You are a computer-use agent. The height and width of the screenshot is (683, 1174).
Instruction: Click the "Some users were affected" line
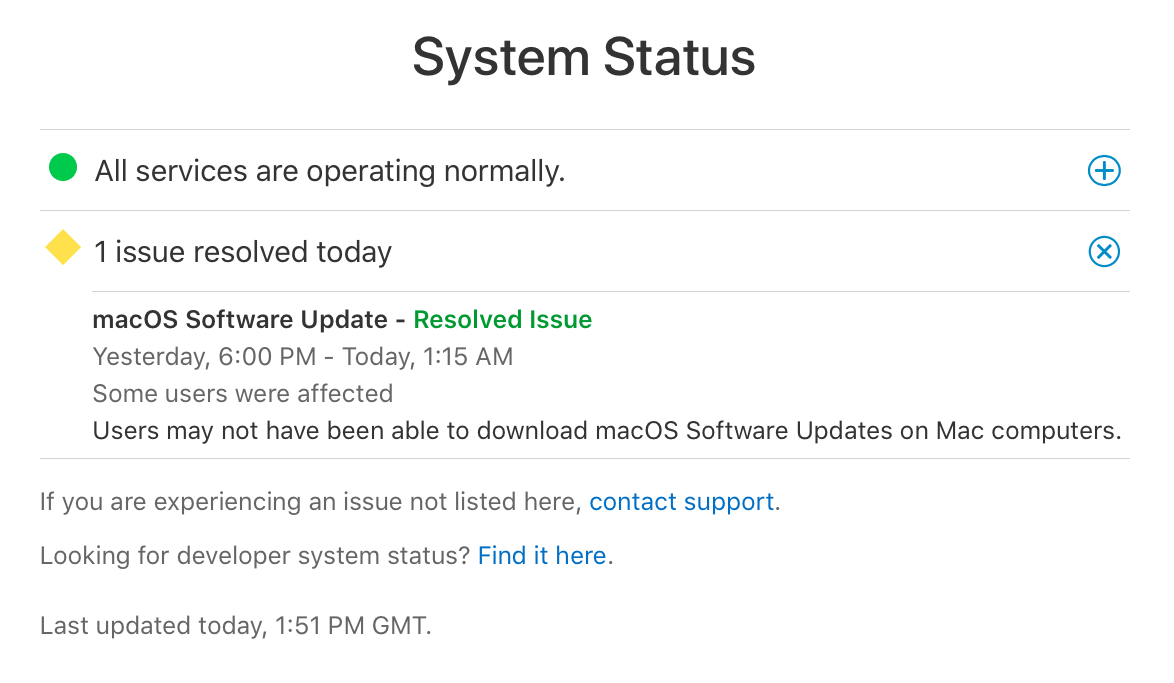[x=242, y=394]
